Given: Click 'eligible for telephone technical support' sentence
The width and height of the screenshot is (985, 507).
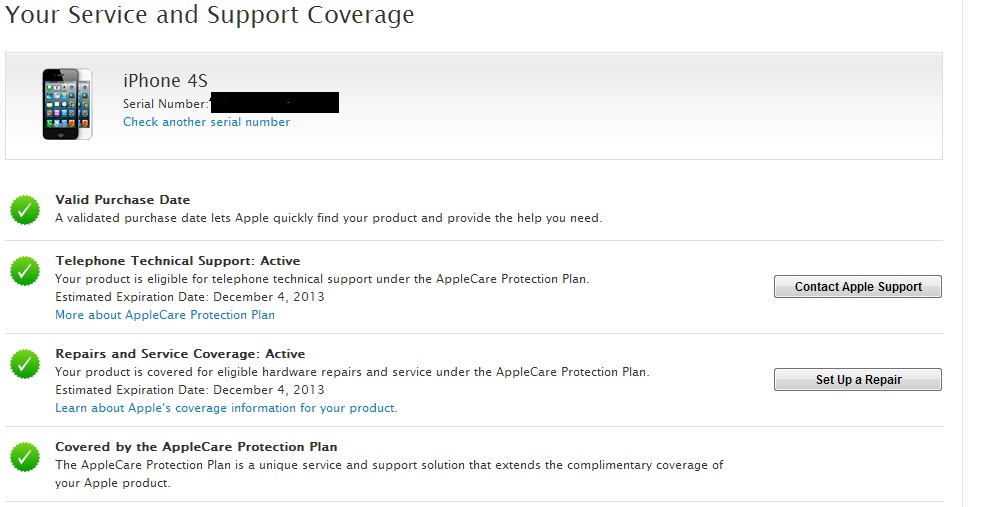Looking at the screenshot, I should [322, 279].
